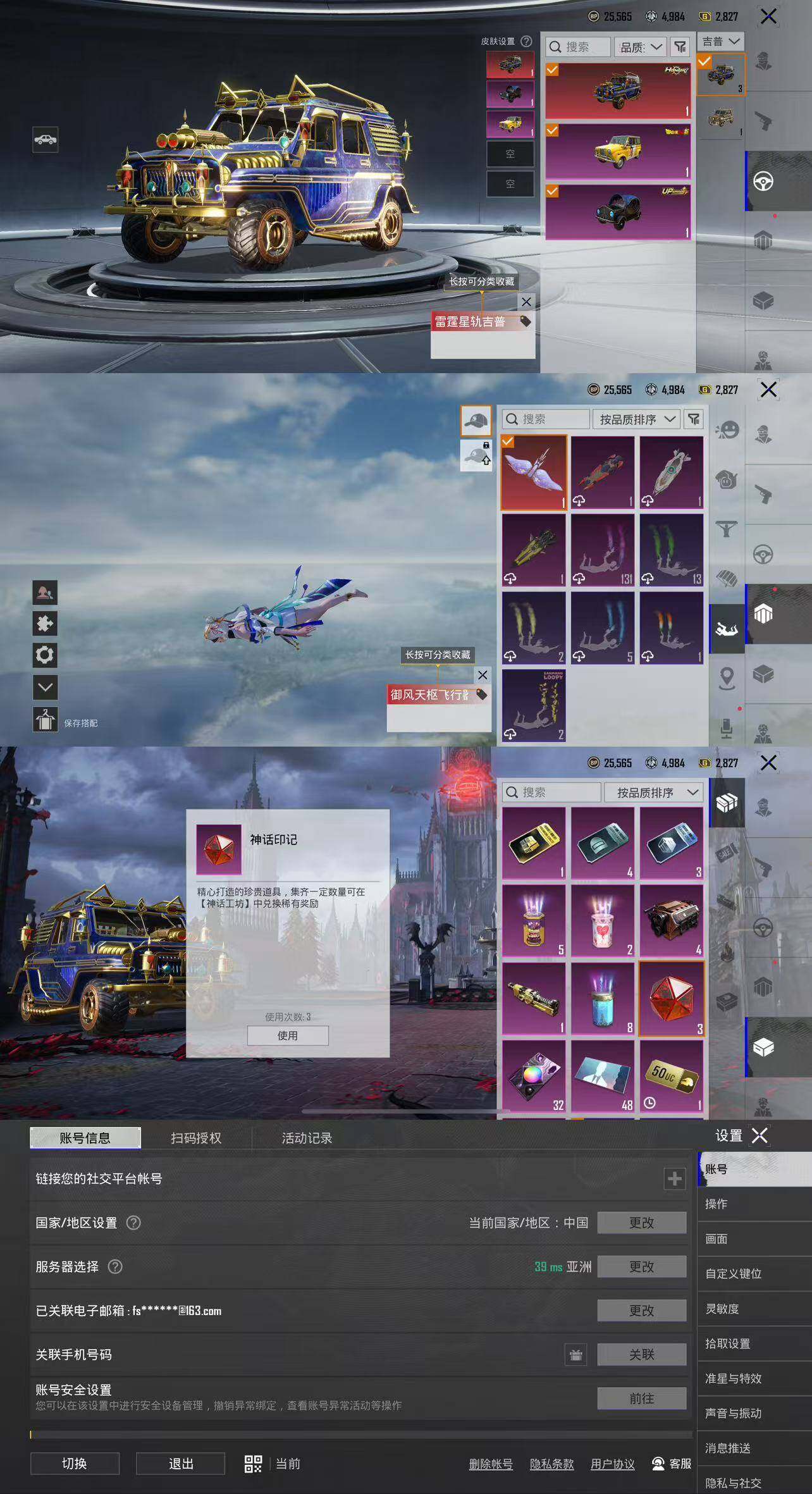The width and height of the screenshot is (812, 1494).
Task: Click the 客服 customer service link
Action: click(x=672, y=1464)
